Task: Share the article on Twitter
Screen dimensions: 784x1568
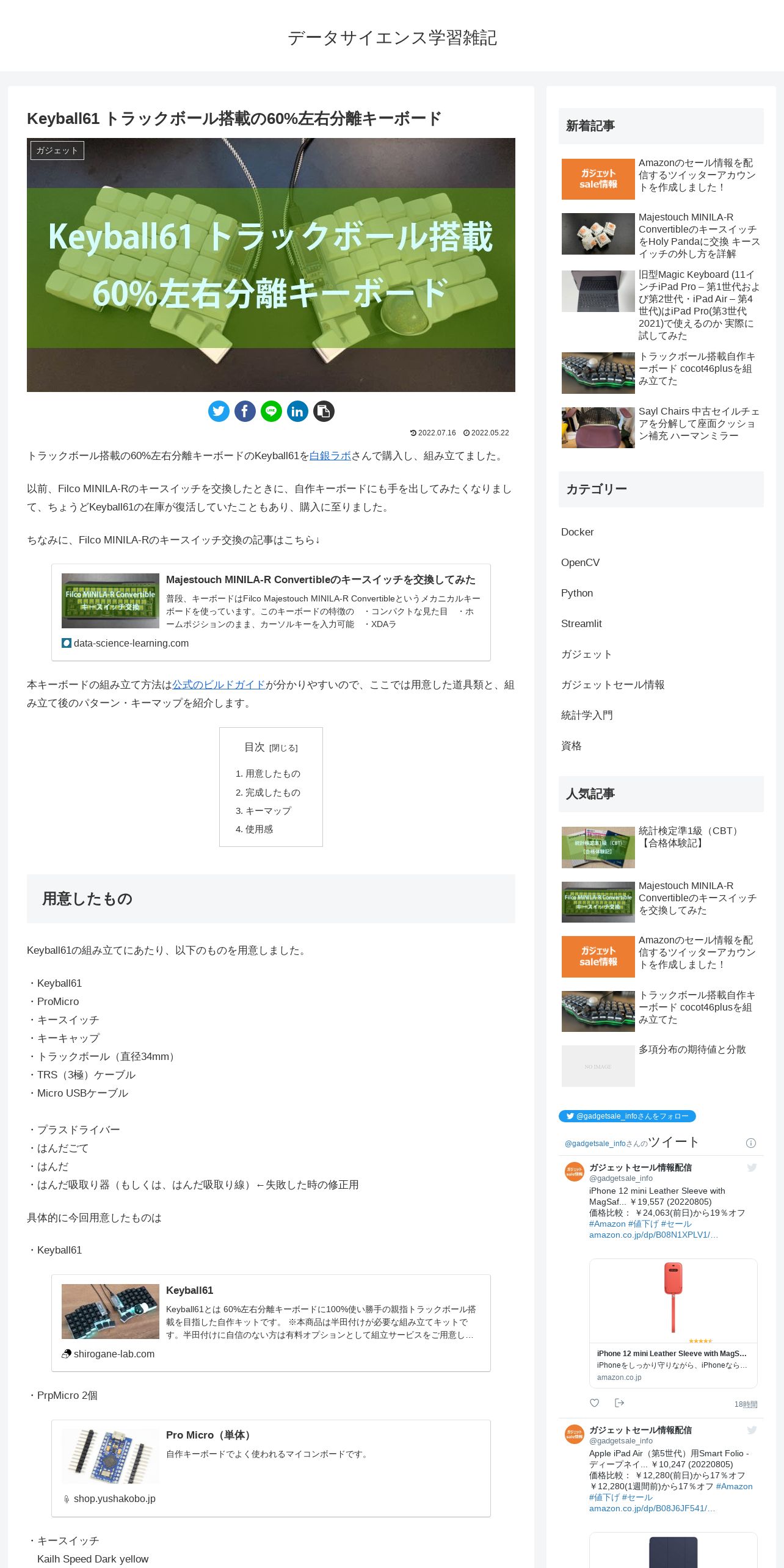Action: click(x=219, y=411)
